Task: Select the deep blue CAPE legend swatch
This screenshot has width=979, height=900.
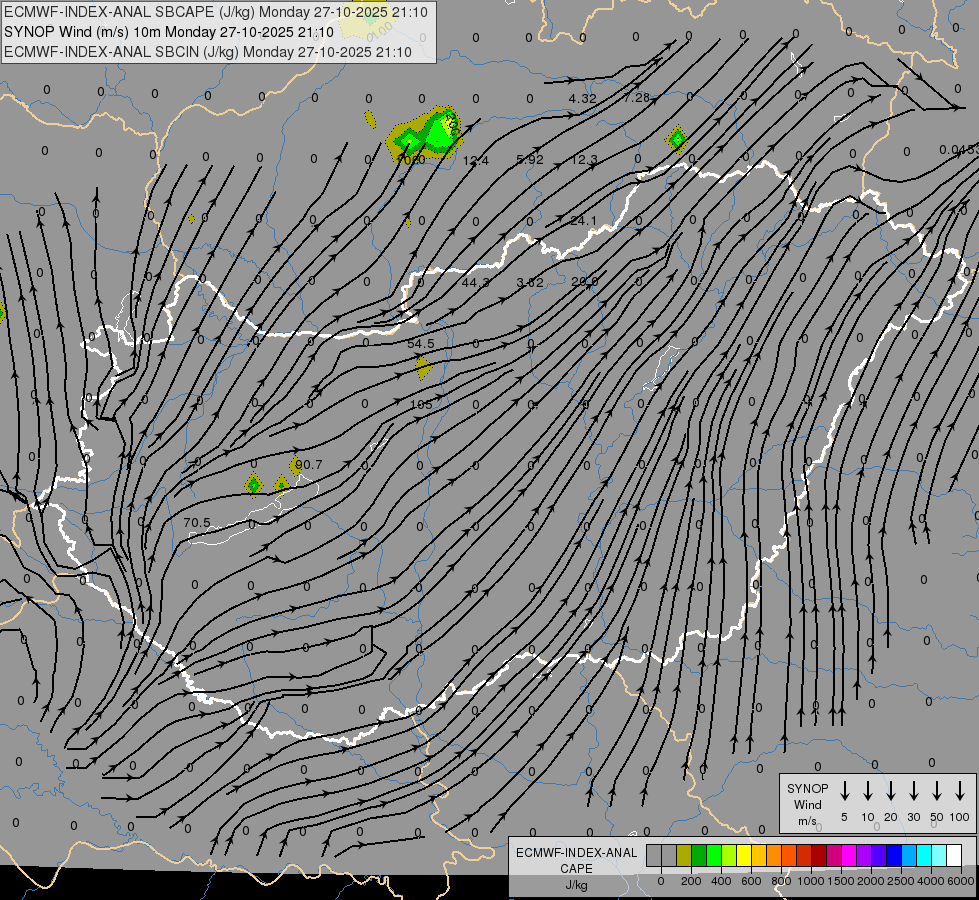Action: pyautogui.click(x=894, y=856)
